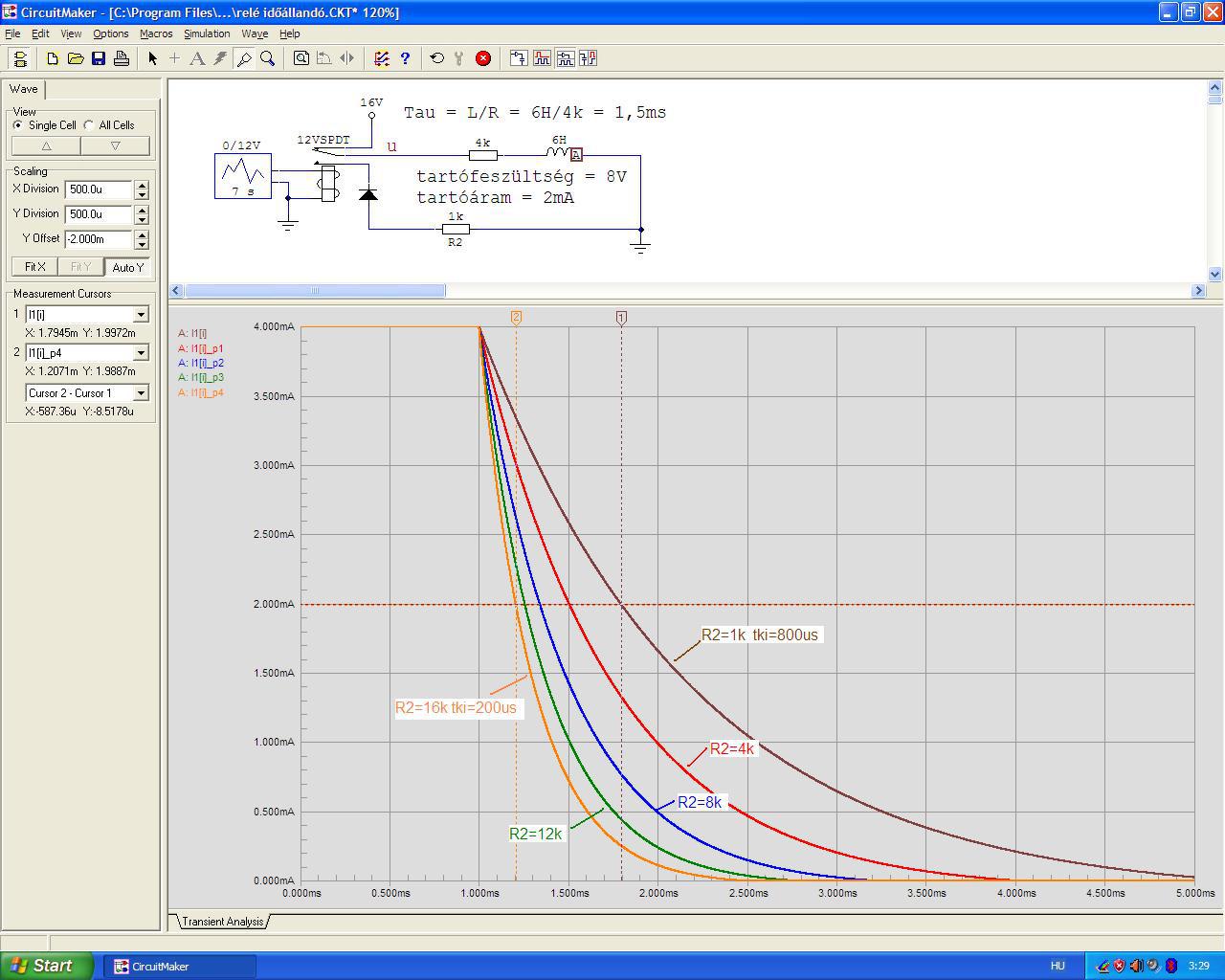Click the Y Offset input field

(99, 239)
